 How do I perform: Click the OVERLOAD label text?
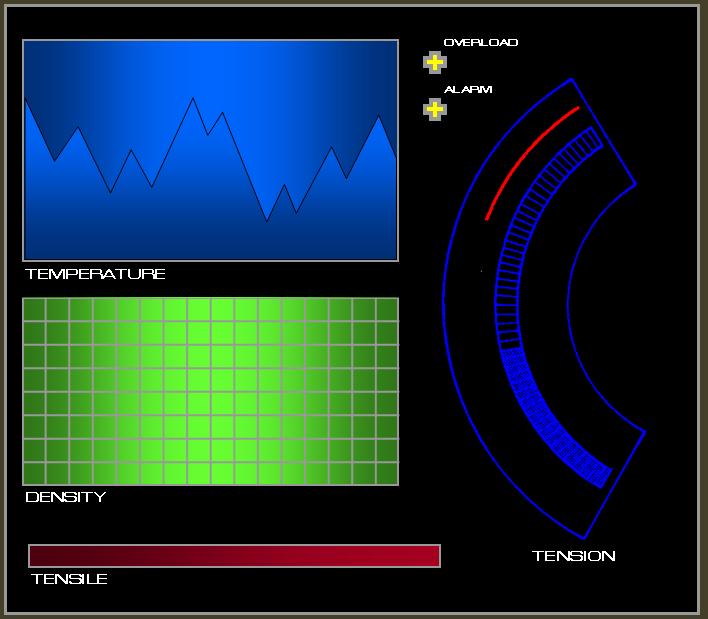[x=480, y=43]
